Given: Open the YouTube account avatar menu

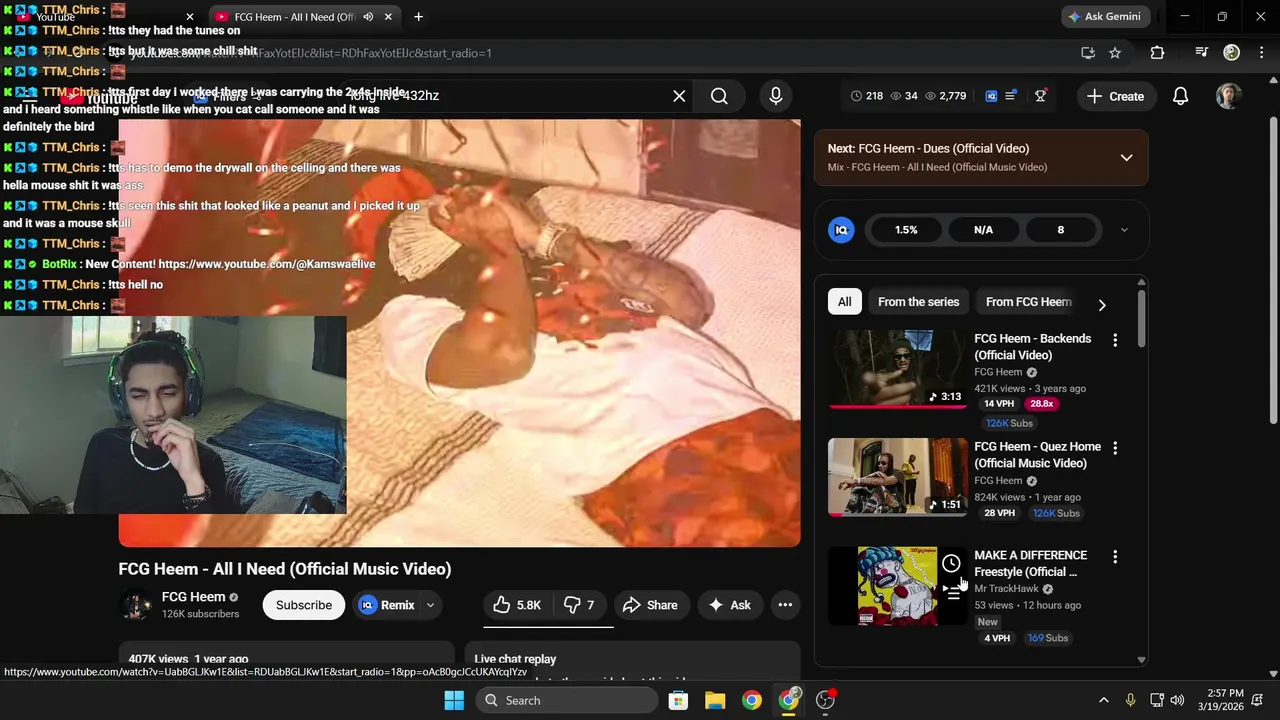Looking at the screenshot, I should pos(1228,96).
